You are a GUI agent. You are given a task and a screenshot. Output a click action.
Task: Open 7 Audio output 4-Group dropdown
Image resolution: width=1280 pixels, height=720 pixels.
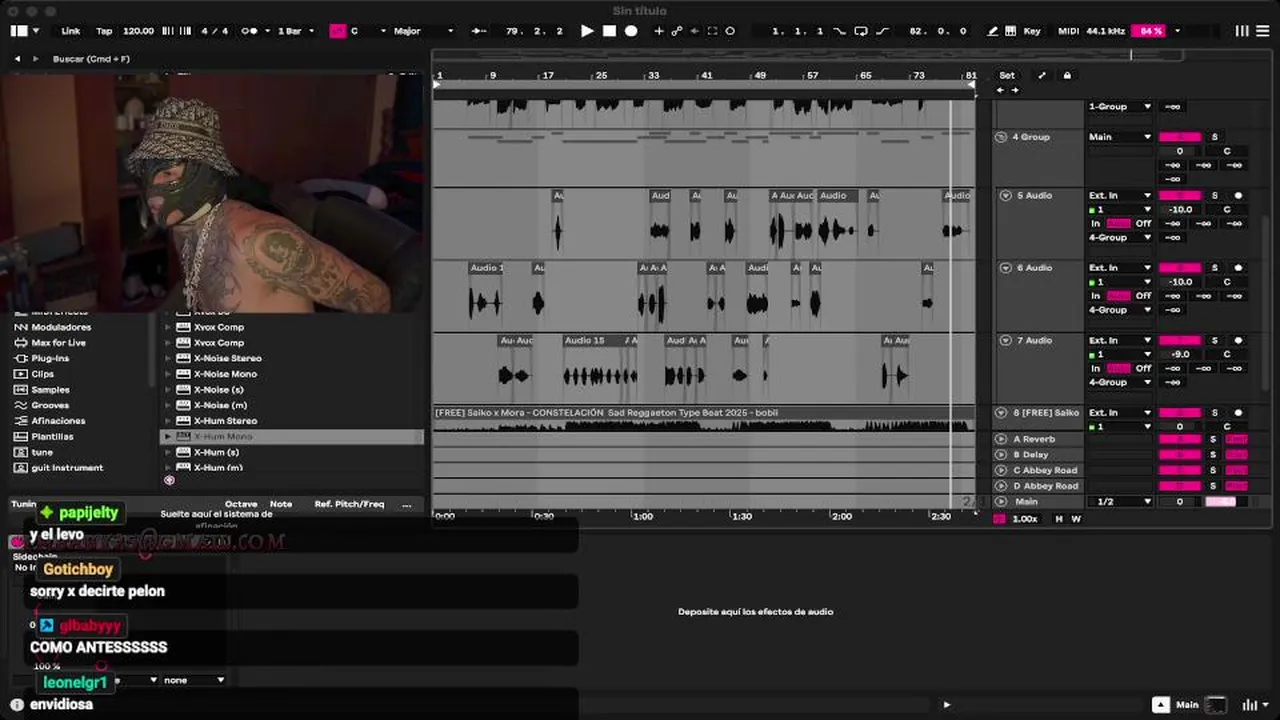click(1120, 382)
